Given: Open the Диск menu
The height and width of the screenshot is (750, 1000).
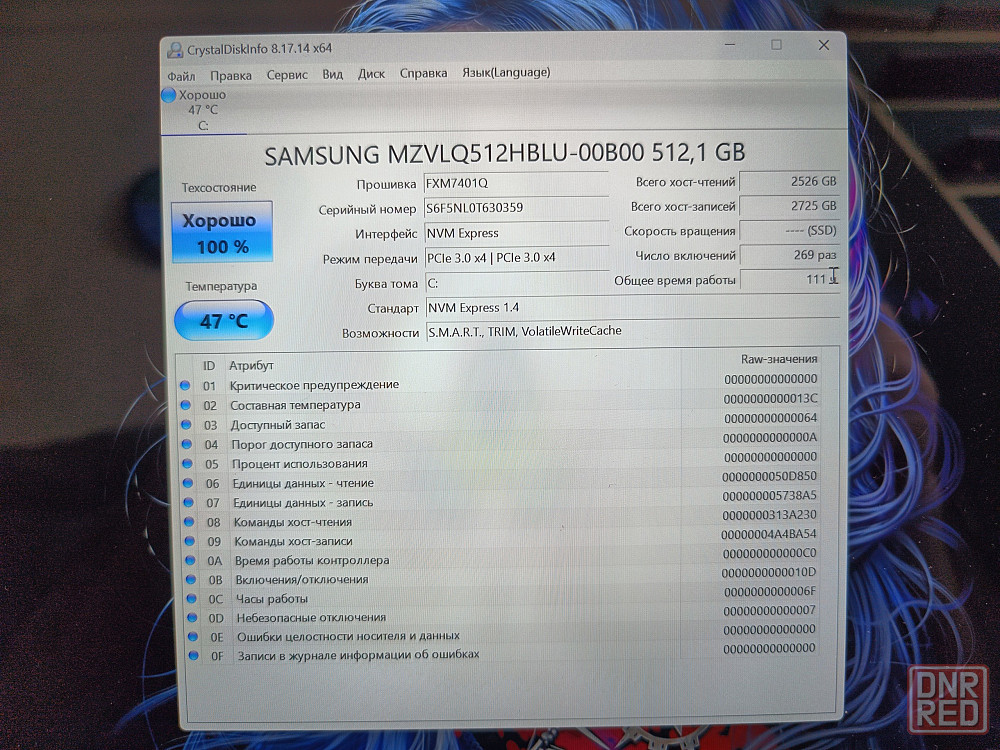Looking at the screenshot, I should pyautogui.click(x=371, y=74).
